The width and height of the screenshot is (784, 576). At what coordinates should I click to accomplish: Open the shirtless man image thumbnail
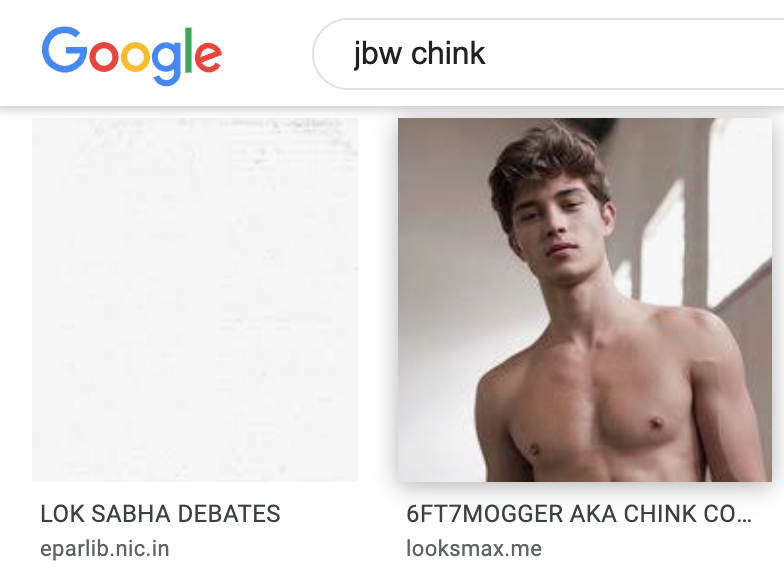pyautogui.click(x=584, y=300)
